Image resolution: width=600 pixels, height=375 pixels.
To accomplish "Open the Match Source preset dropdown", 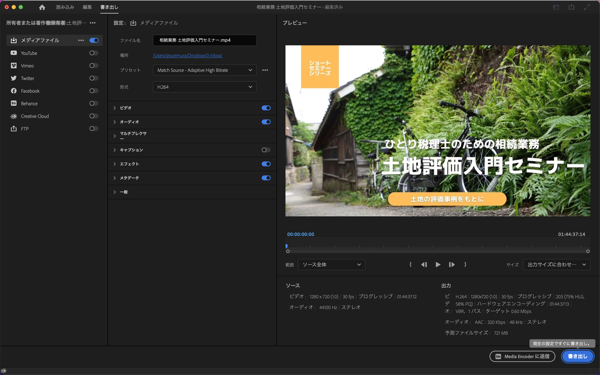I will pyautogui.click(x=205, y=70).
